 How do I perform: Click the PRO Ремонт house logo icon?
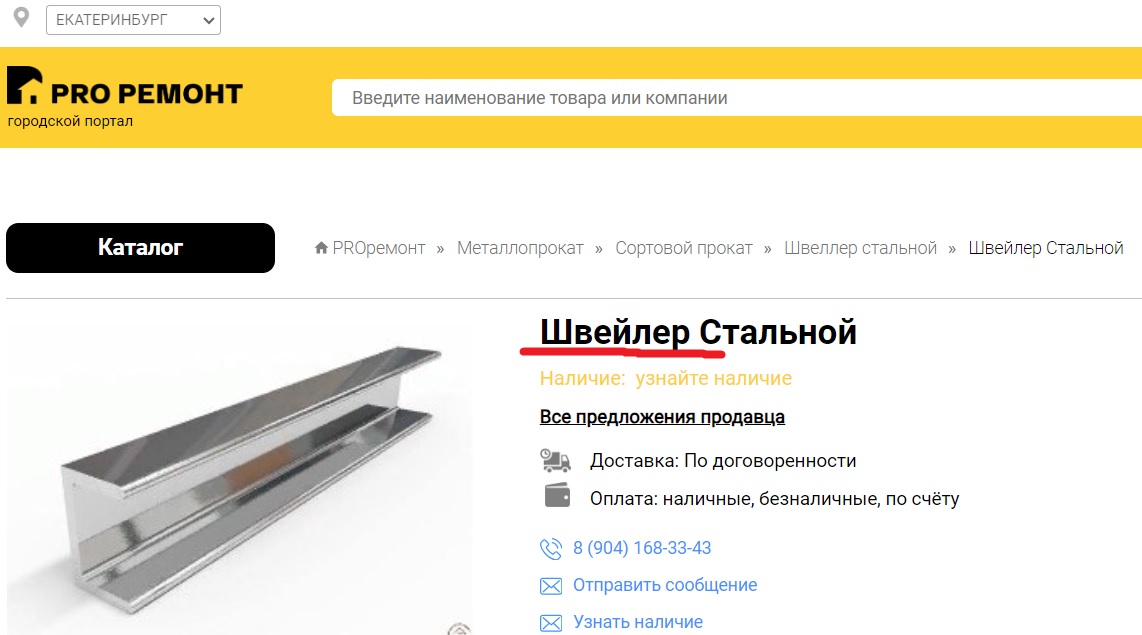[24, 85]
